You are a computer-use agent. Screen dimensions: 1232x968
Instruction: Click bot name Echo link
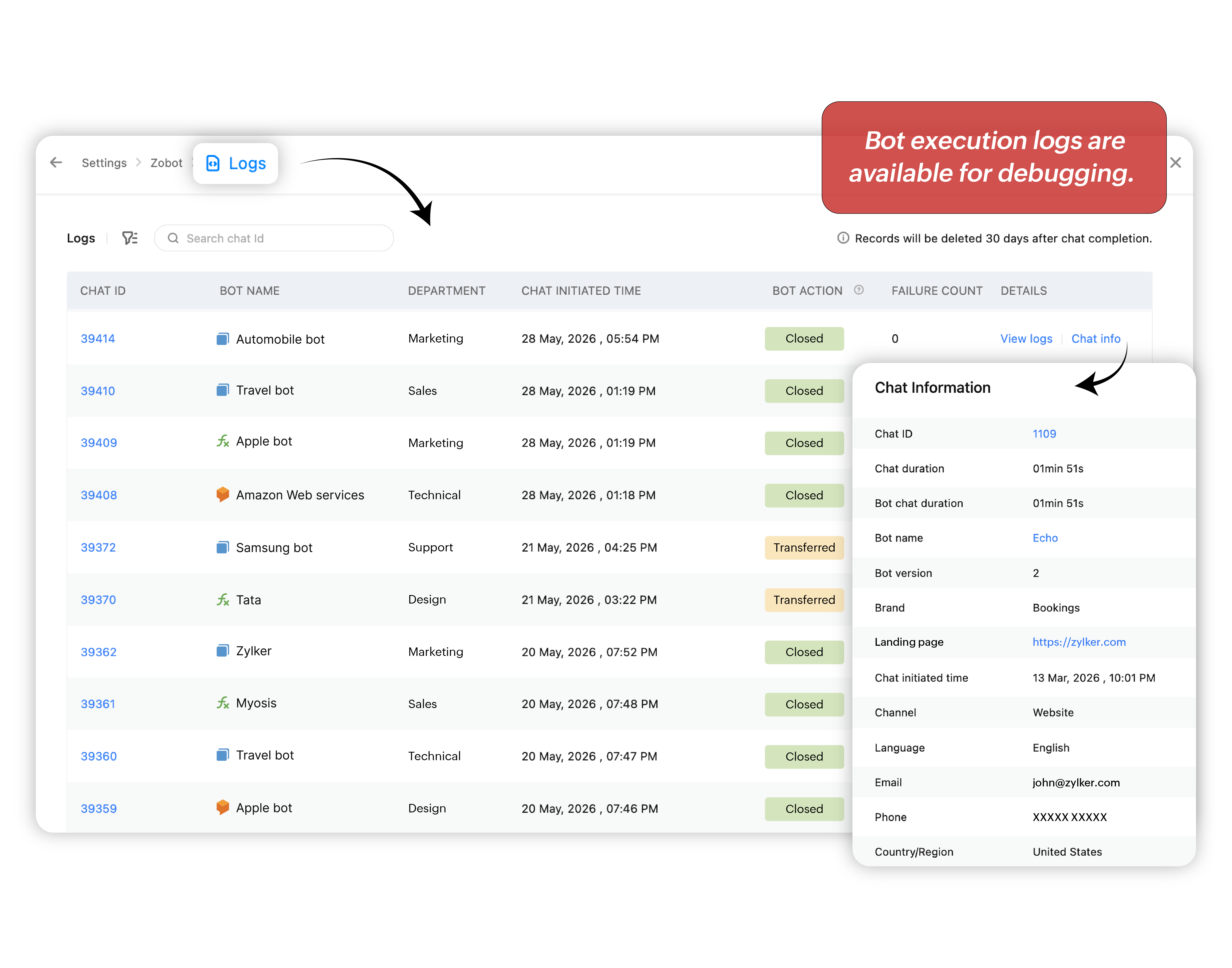click(x=1045, y=538)
